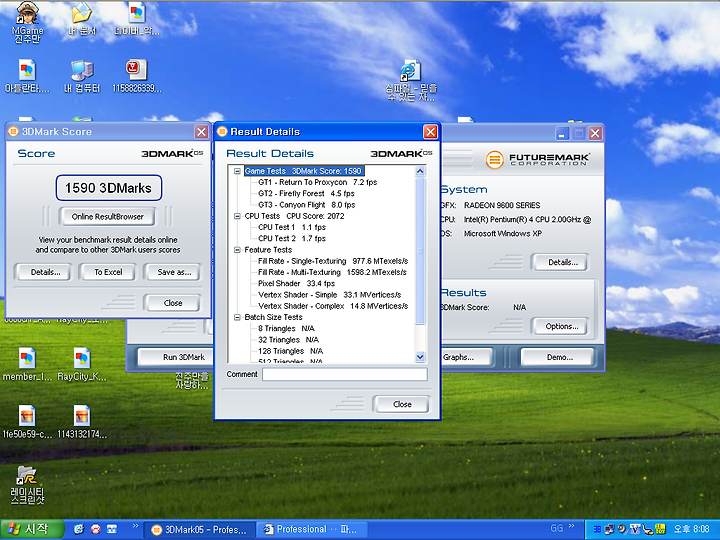Click the '1590 3DMarks' score box

109,188
